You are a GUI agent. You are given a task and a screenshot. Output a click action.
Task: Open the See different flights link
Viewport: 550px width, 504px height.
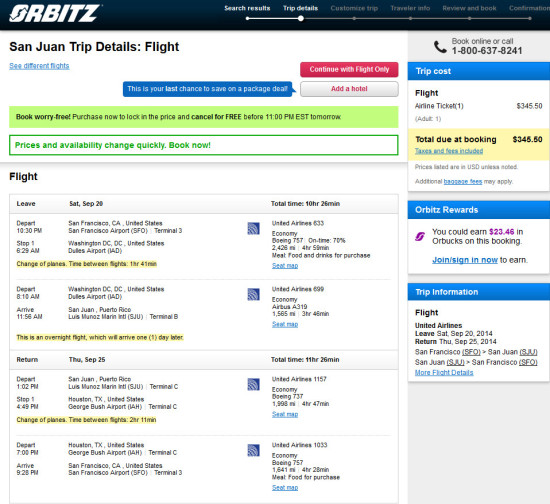pos(39,66)
